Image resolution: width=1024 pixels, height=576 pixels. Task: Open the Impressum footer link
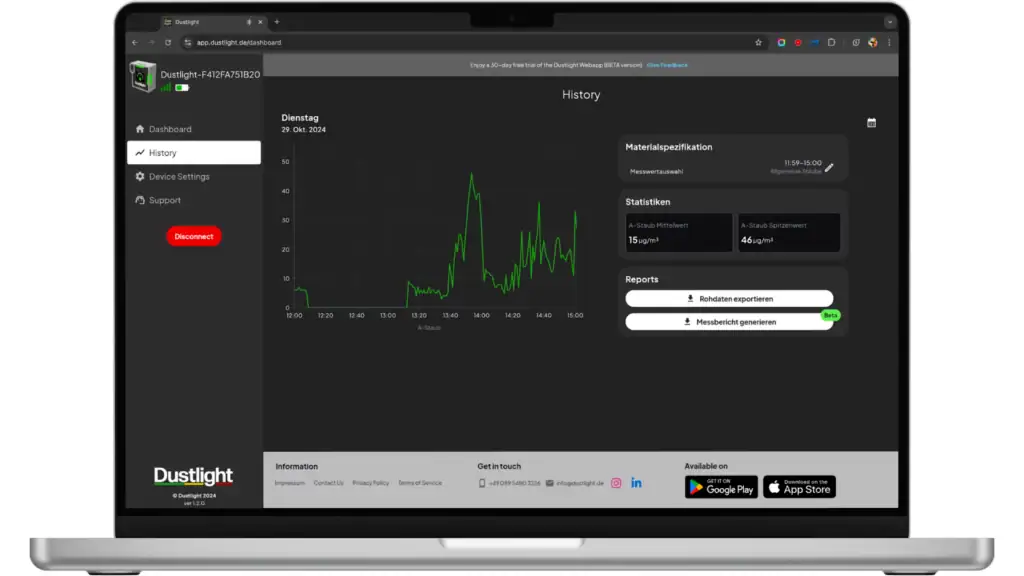pos(289,483)
